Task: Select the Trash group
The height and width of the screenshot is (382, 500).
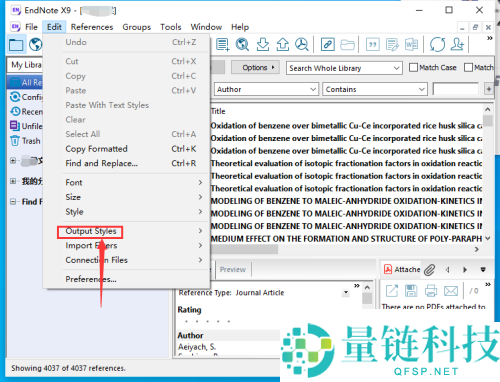Action: (x=25, y=141)
